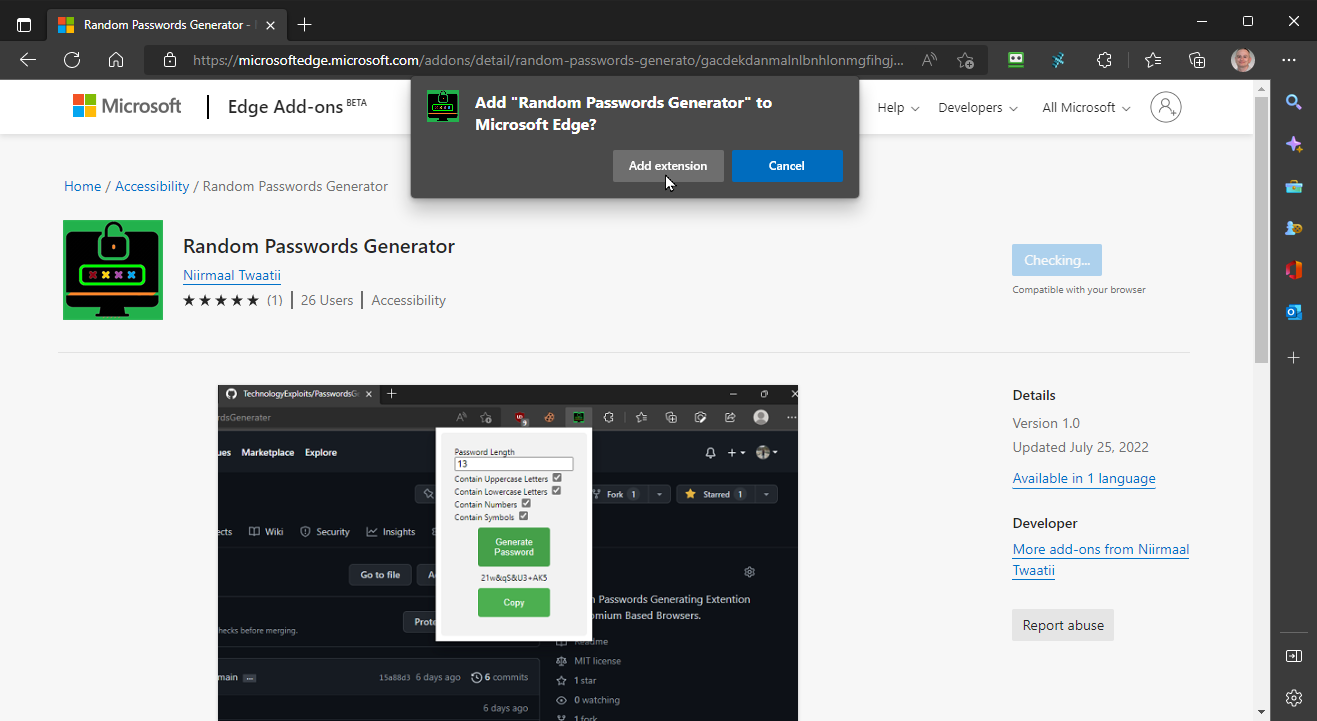
Task: Click the Checking... button
Action: 1057,260
